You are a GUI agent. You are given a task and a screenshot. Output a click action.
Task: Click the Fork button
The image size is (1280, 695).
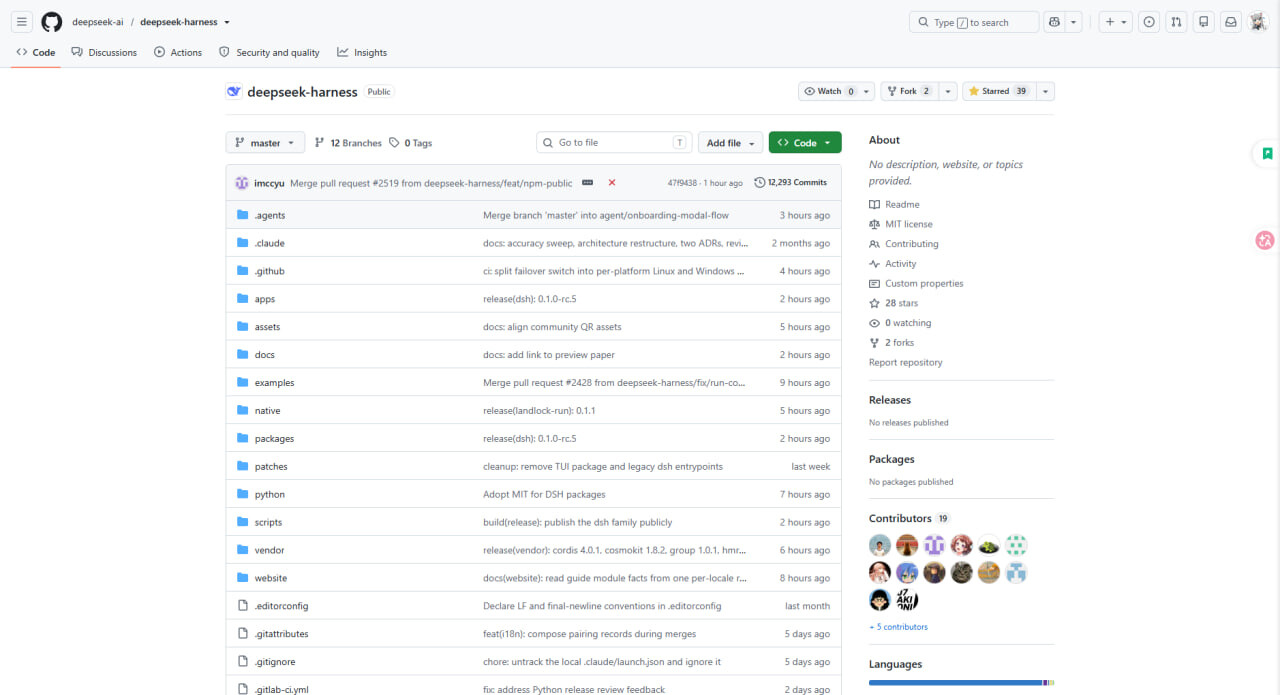(x=908, y=91)
